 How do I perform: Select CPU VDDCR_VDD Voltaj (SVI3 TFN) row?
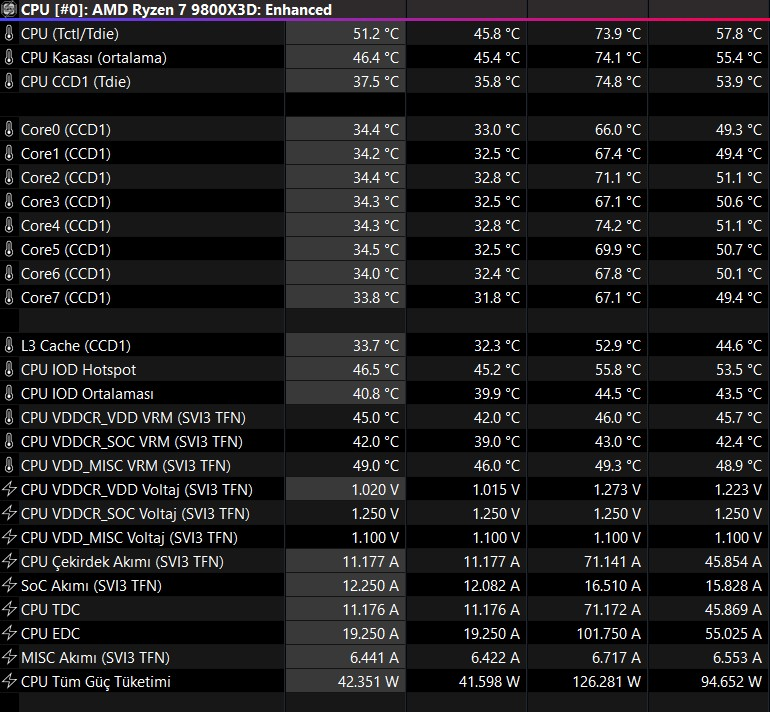[385, 490]
